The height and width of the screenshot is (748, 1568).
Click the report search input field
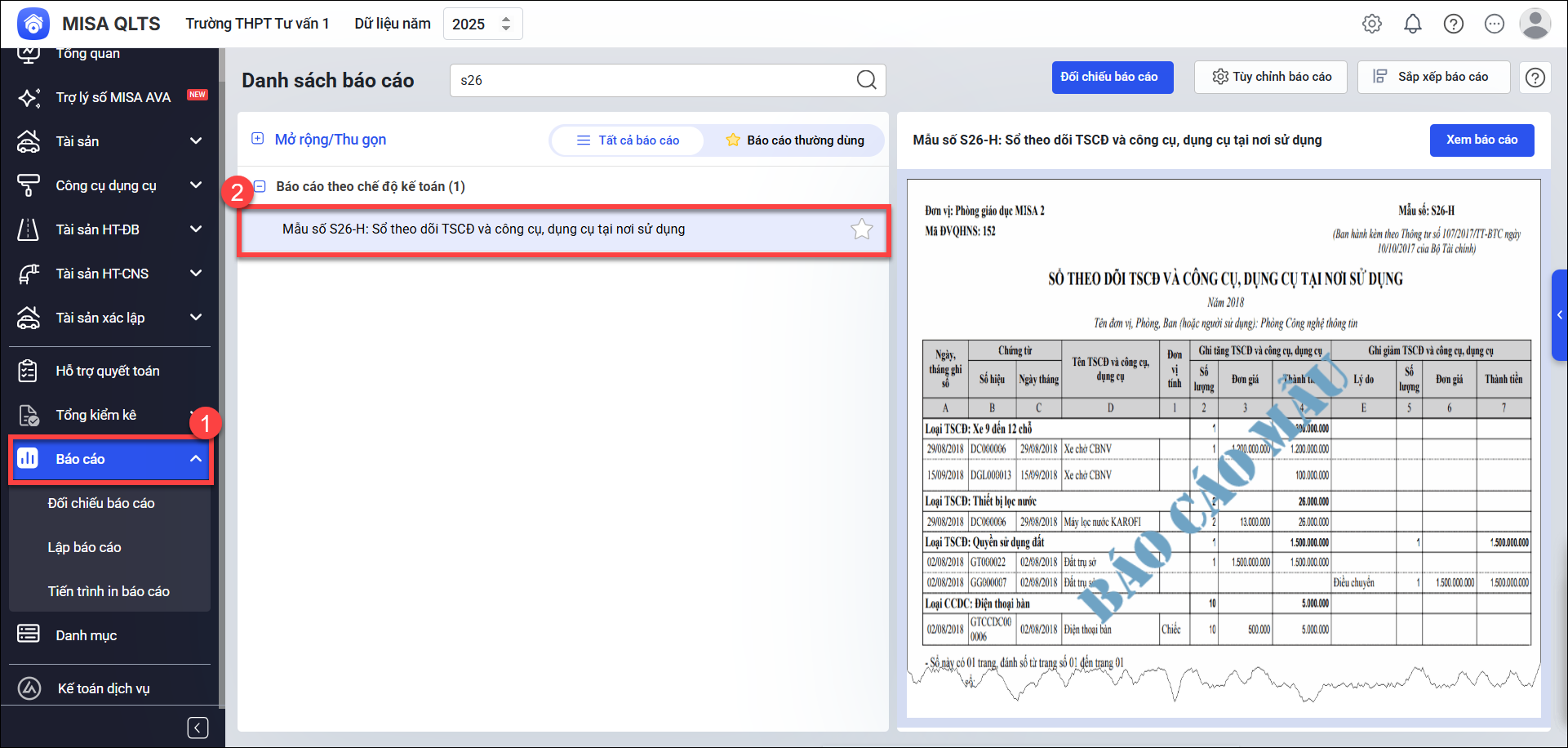click(653, 80)
